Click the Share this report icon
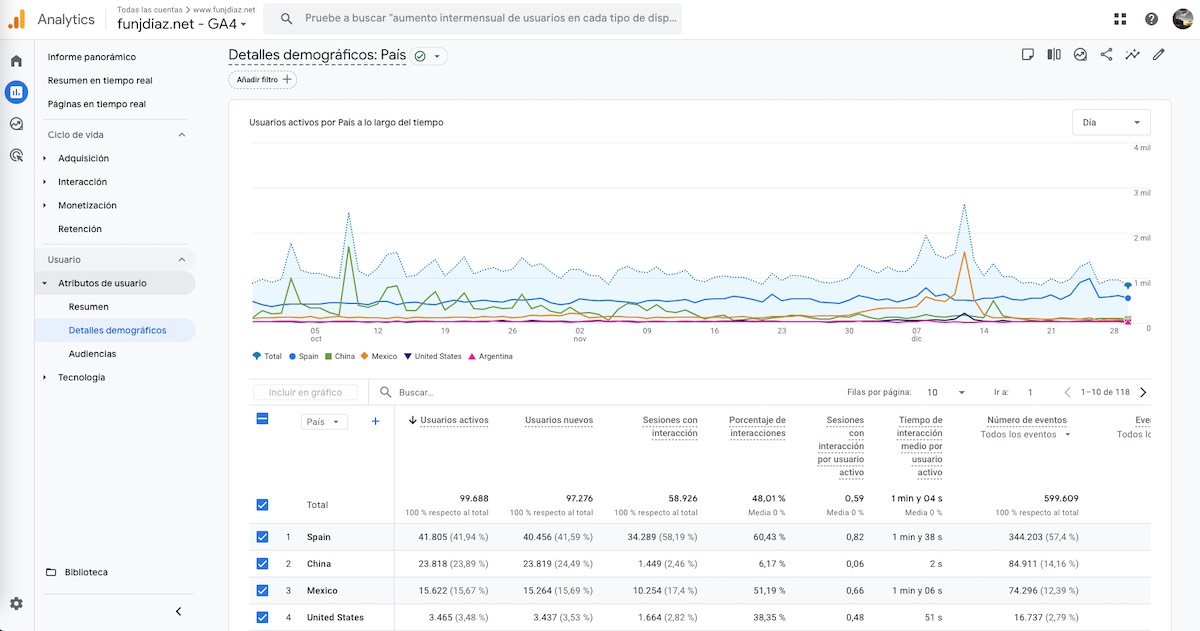The width and height of the screenshot is (1200, 631). click(1106, 55)
